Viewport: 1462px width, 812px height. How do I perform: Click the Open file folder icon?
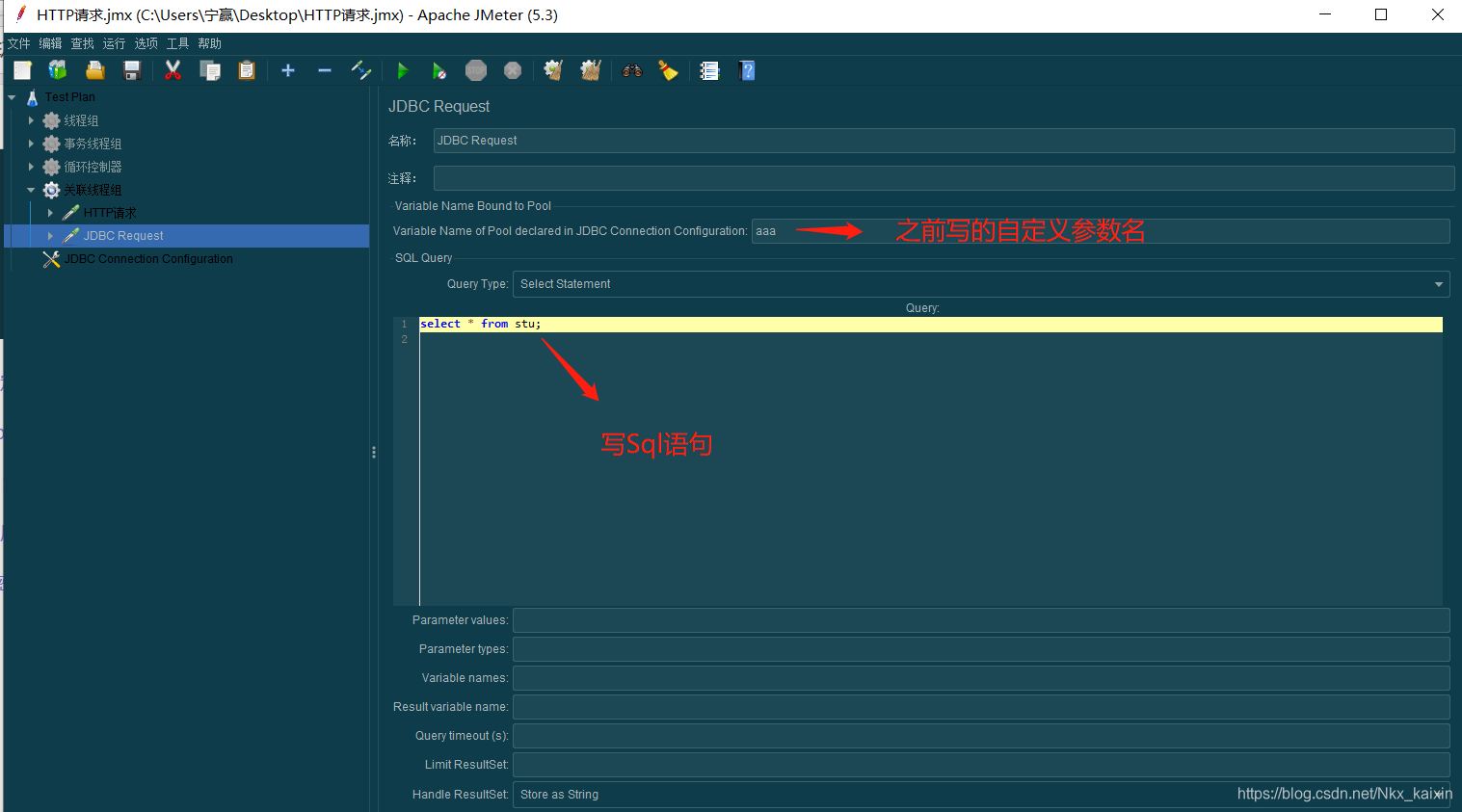94,70
